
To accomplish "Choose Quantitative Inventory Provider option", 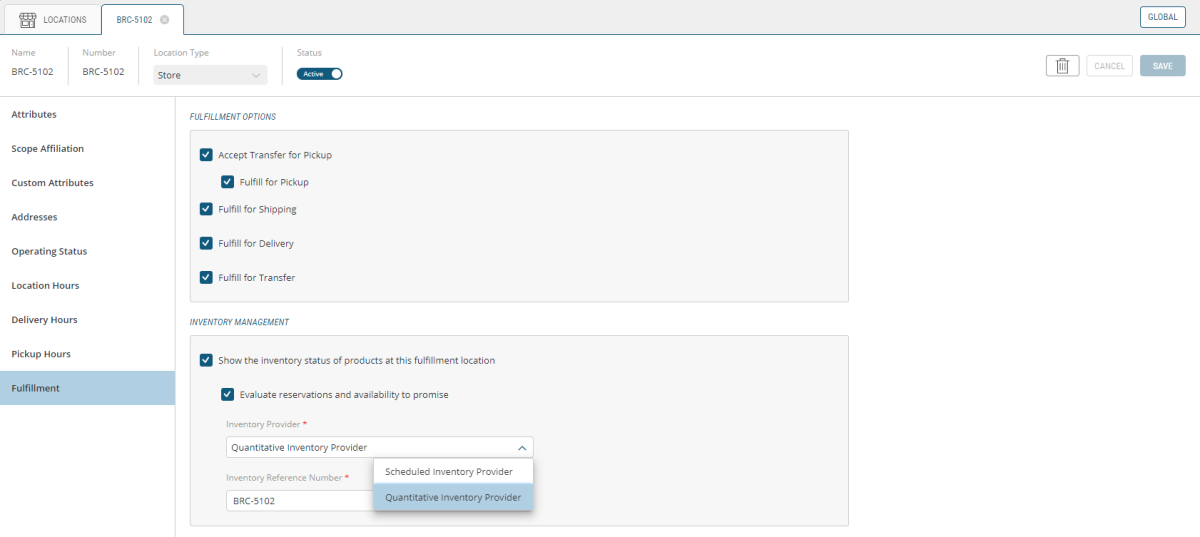I will pyautogui.click(x=453, y=497).
